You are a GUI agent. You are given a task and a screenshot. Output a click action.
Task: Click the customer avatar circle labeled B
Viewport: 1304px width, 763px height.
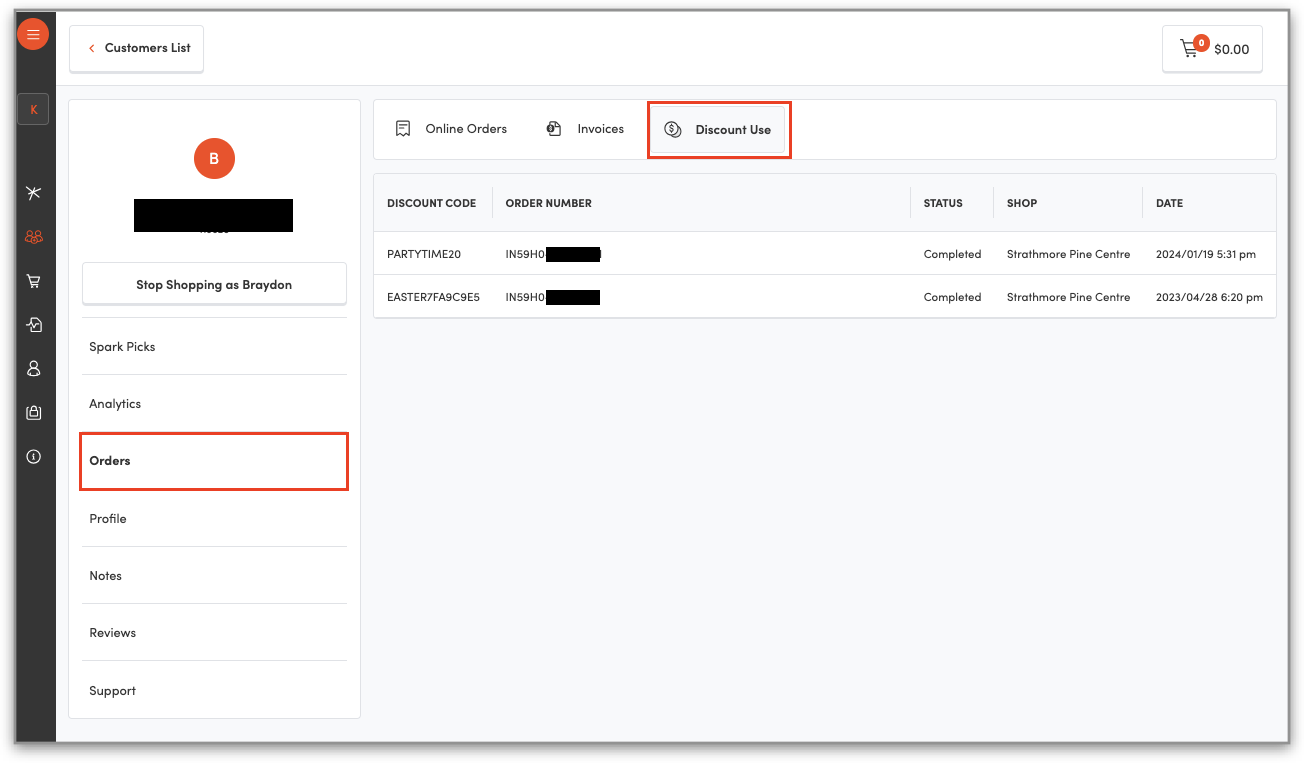(214, 158)
